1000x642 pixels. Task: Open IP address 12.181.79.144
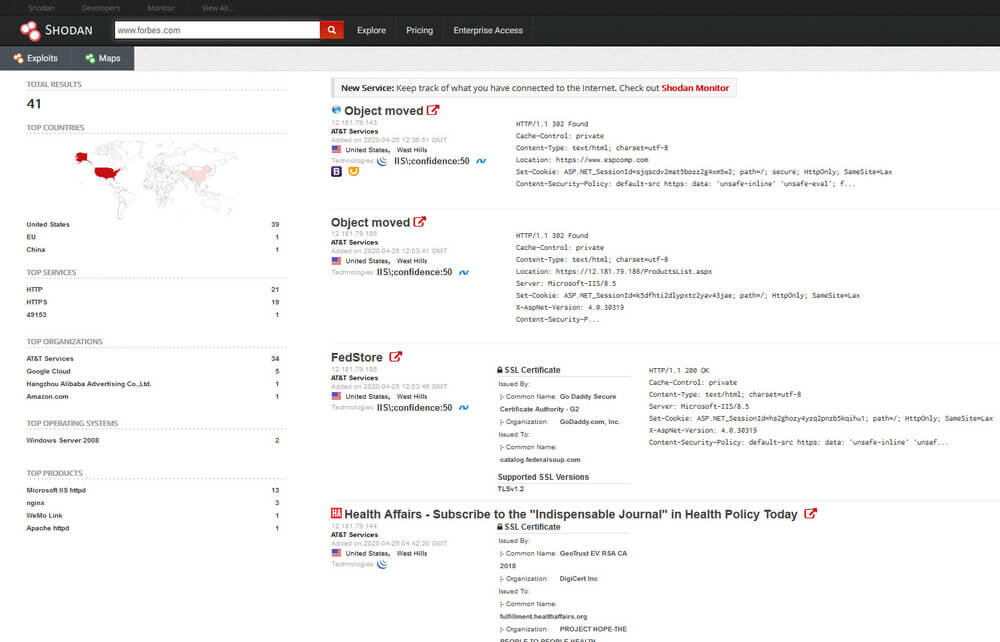coord(354,526)
